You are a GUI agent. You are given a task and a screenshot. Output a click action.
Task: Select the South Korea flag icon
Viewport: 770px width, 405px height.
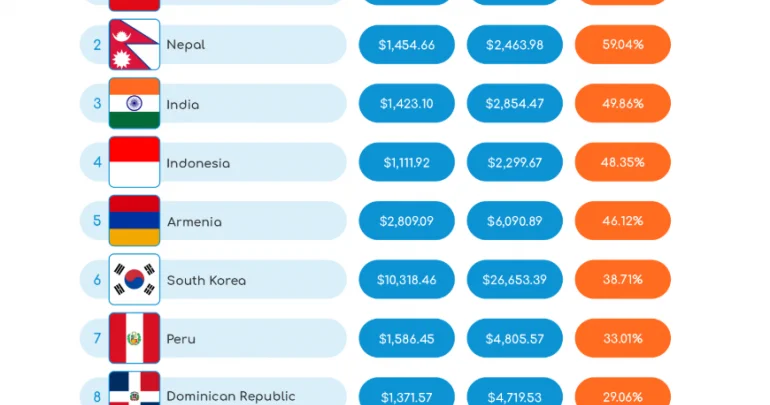click(x=134, y=279)
